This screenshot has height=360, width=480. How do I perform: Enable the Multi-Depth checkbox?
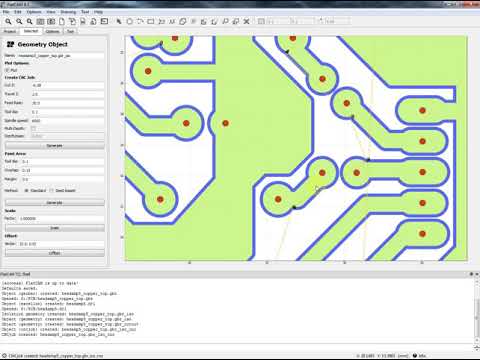pos(33,128)
